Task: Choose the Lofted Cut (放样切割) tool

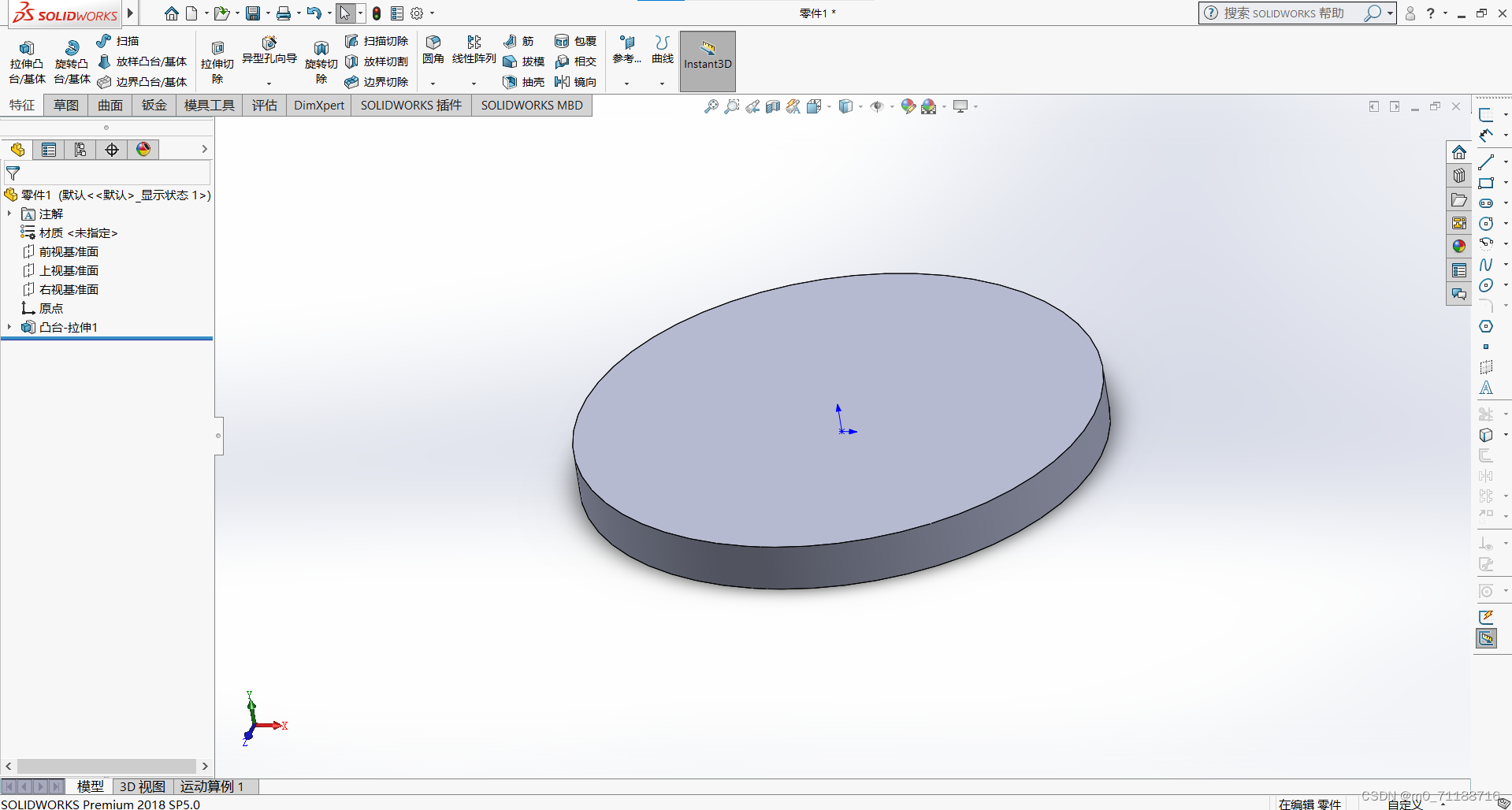Action: [377, 61]
